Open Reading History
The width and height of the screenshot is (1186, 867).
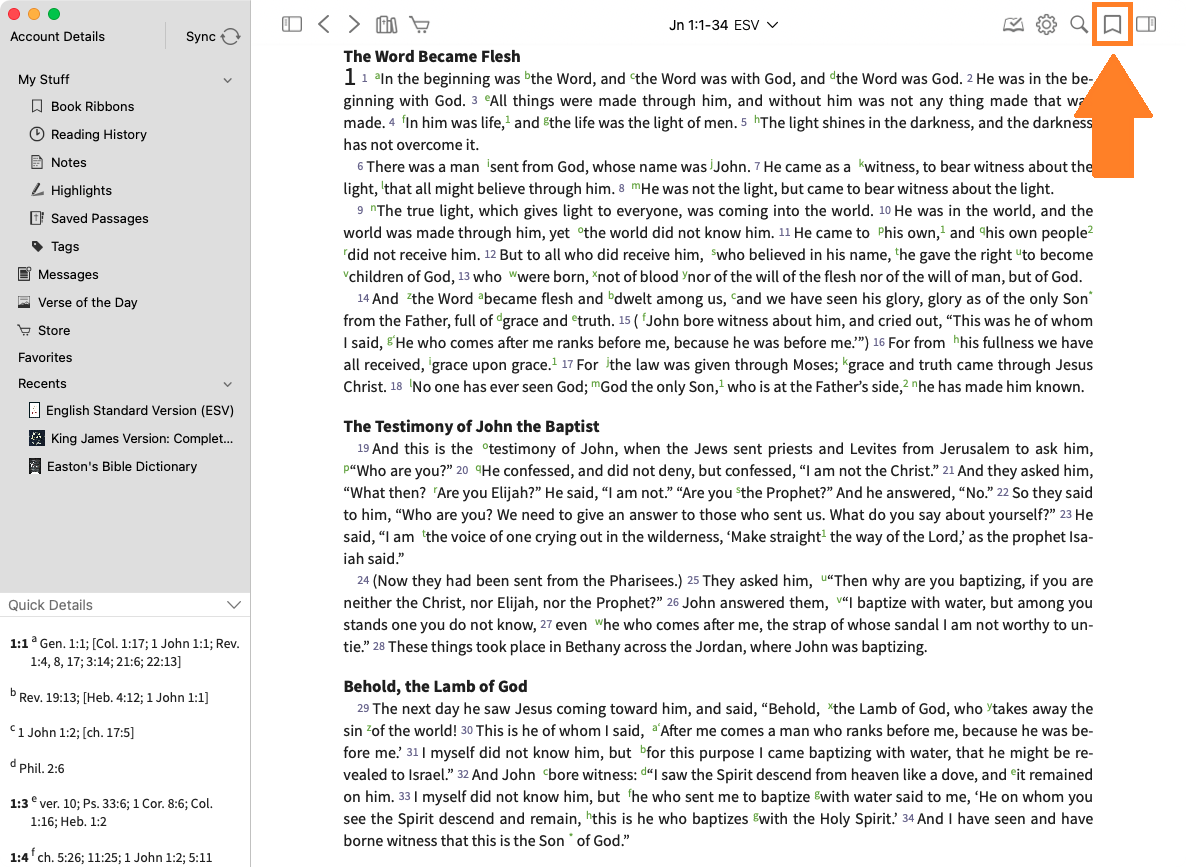click(98, 134)
